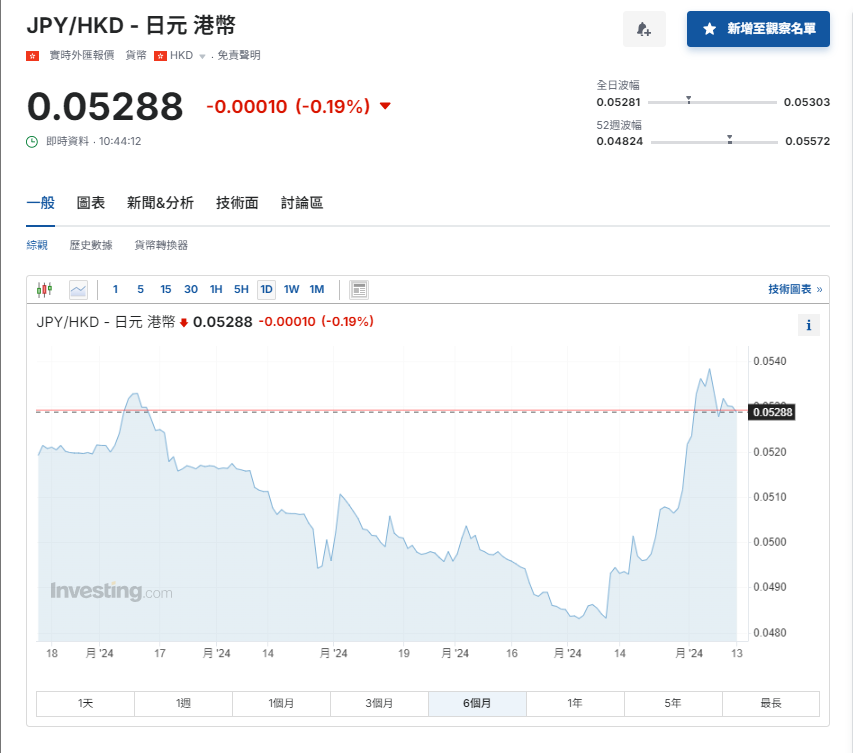Select the candlestick chart type icon
Viewport: 853px width, 753px height.
(x=45, y=289)
